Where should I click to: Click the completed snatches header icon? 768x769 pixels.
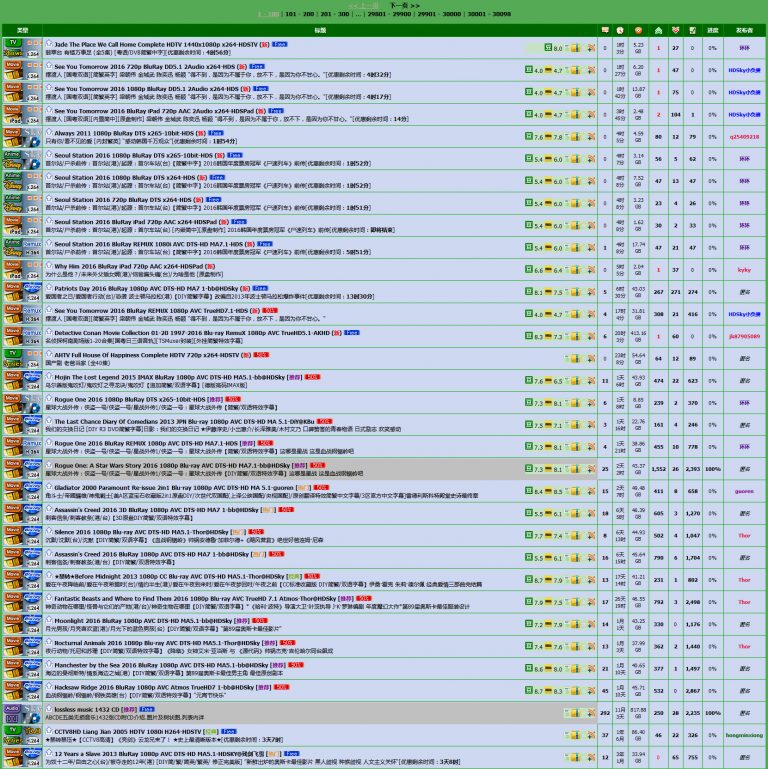click(693, 30)
